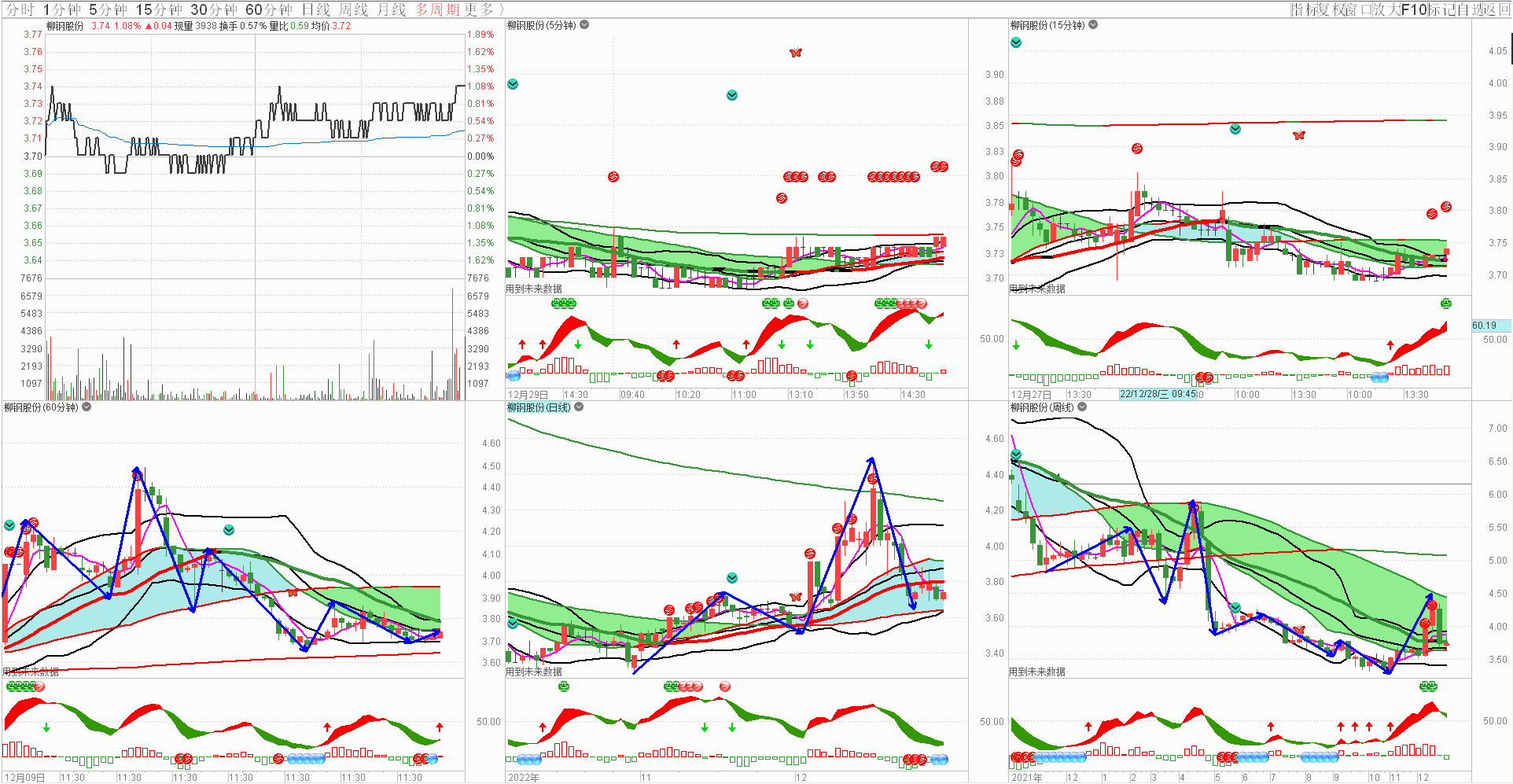Click the 22/12/28/三 09:45 date label
This screenshot has height=784, width=1513.
pos(1158,394)
